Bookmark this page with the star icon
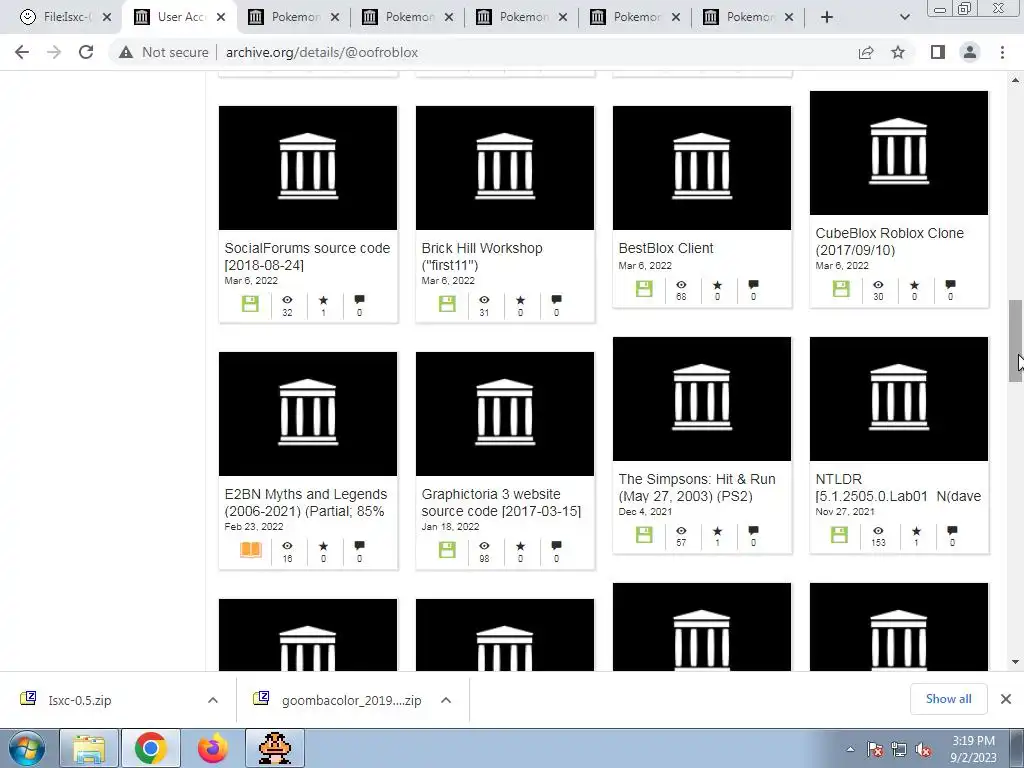Image resolution: width=1024 pixels, height=768 pixels. pos(898,52)
